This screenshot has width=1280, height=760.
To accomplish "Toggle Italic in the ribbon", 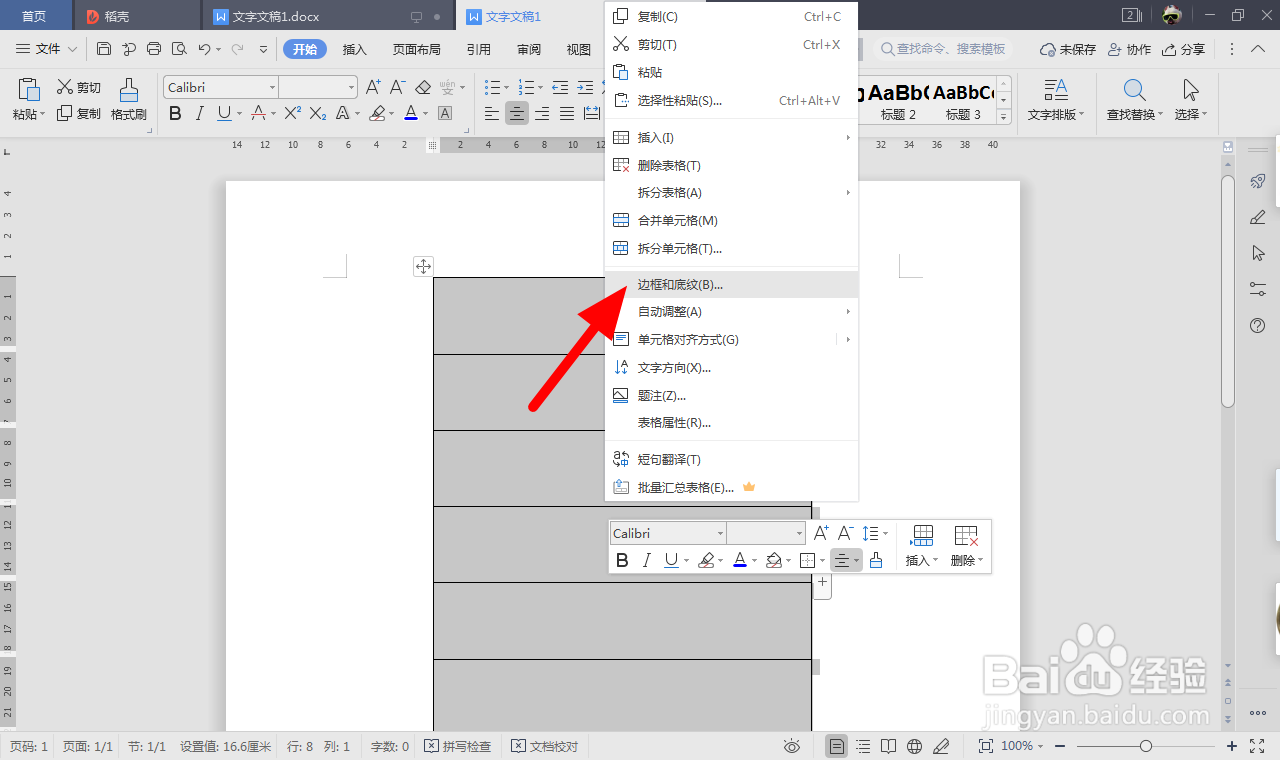I will tap(200, 113).
